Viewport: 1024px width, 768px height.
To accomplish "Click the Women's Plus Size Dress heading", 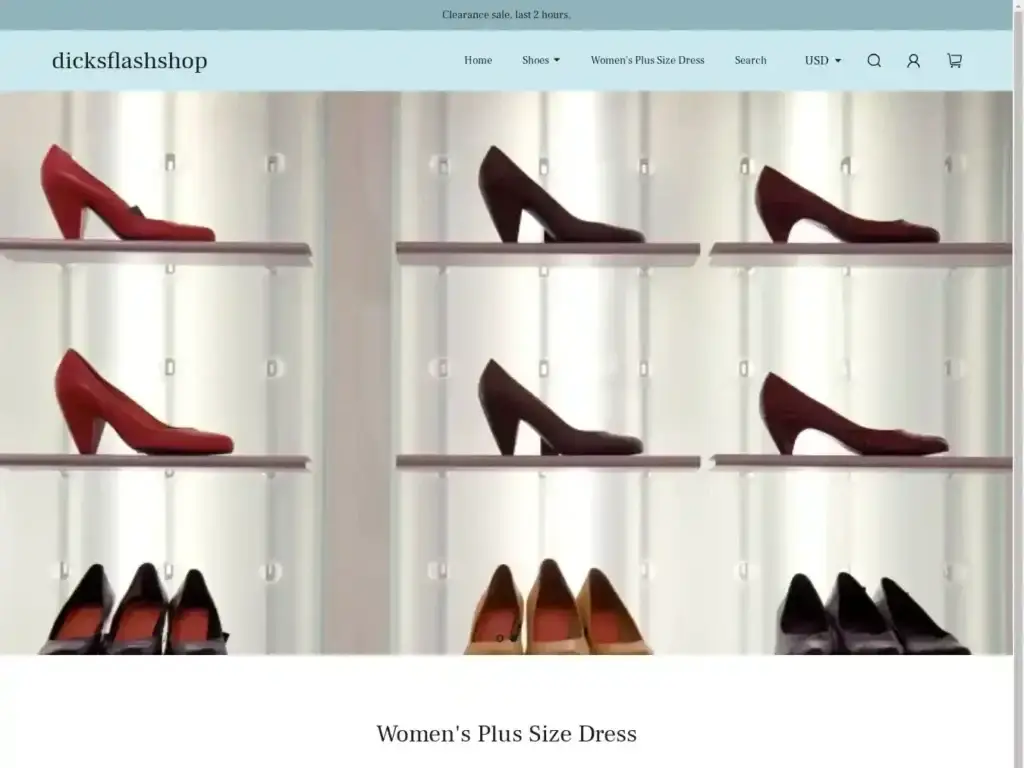I will [x=506, y=733].
